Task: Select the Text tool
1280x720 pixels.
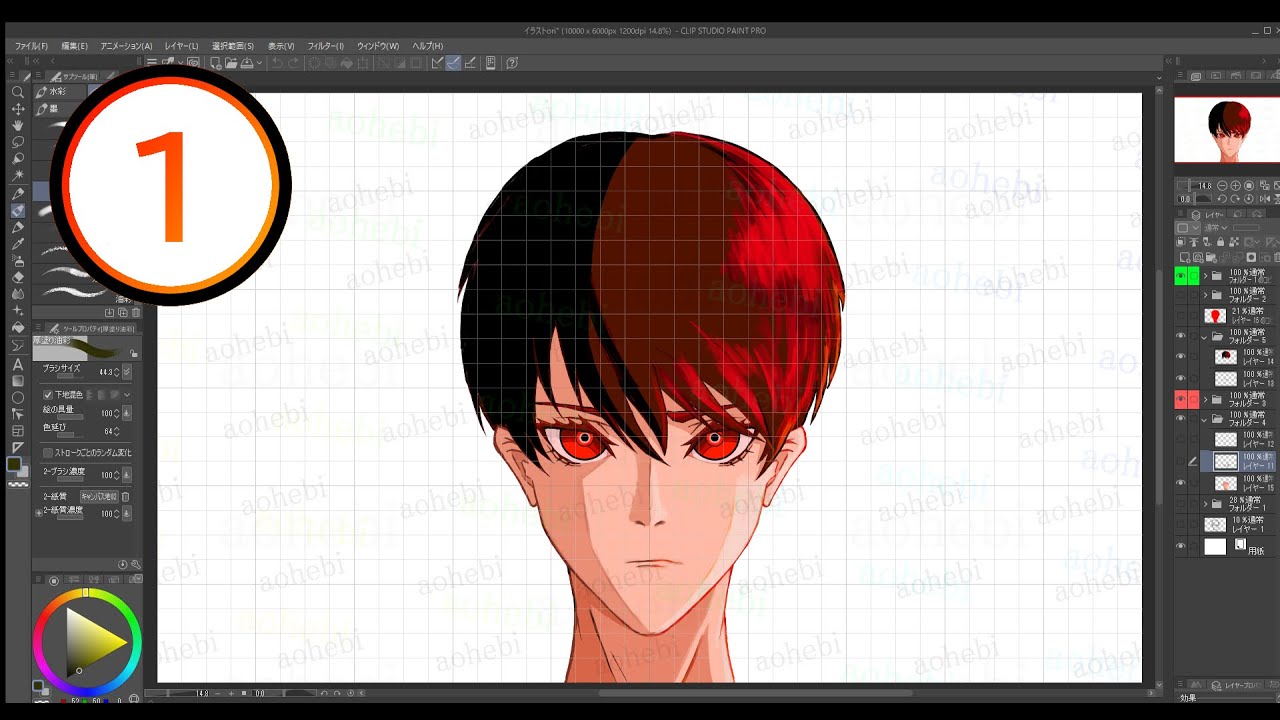Action: [x=18, y=364]
